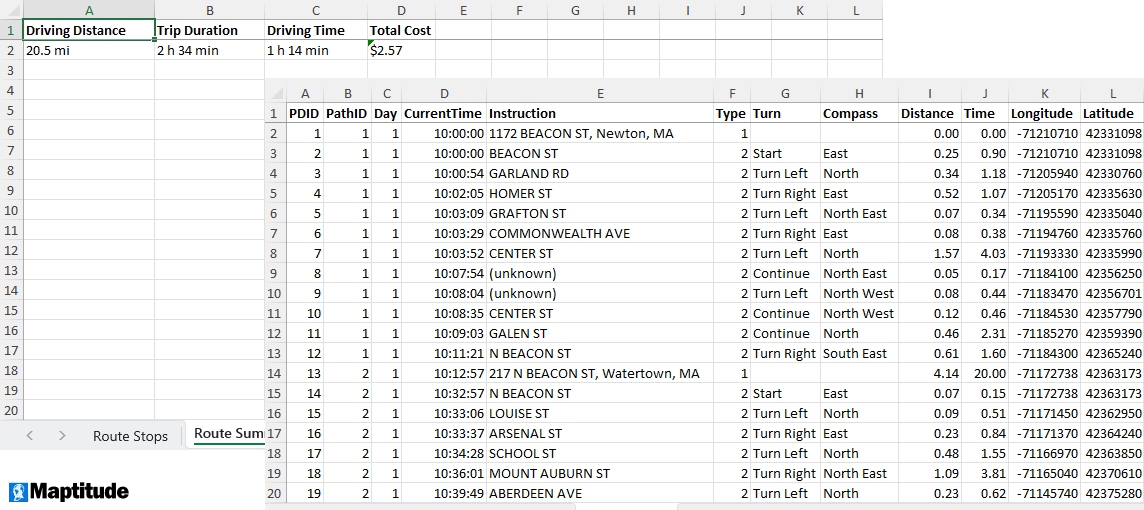Select the CurrentTime header cell
This screenshot has height=510, width=1144.
click(444, 113)
